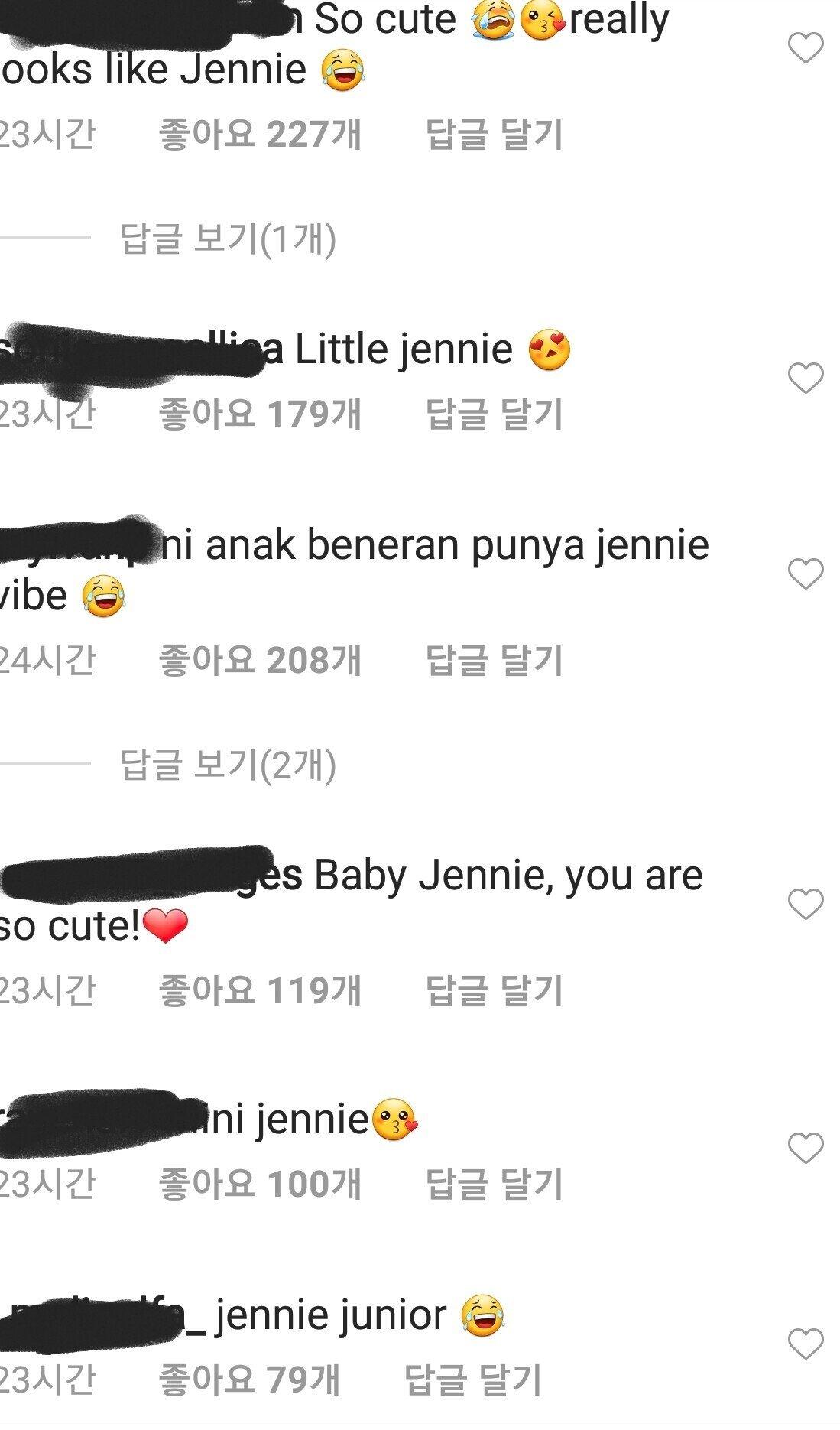Open the 'Little jennie' commenter's profile
Image resolution: width=840 pixels, height=1430 pixels.
coord(141,351)
